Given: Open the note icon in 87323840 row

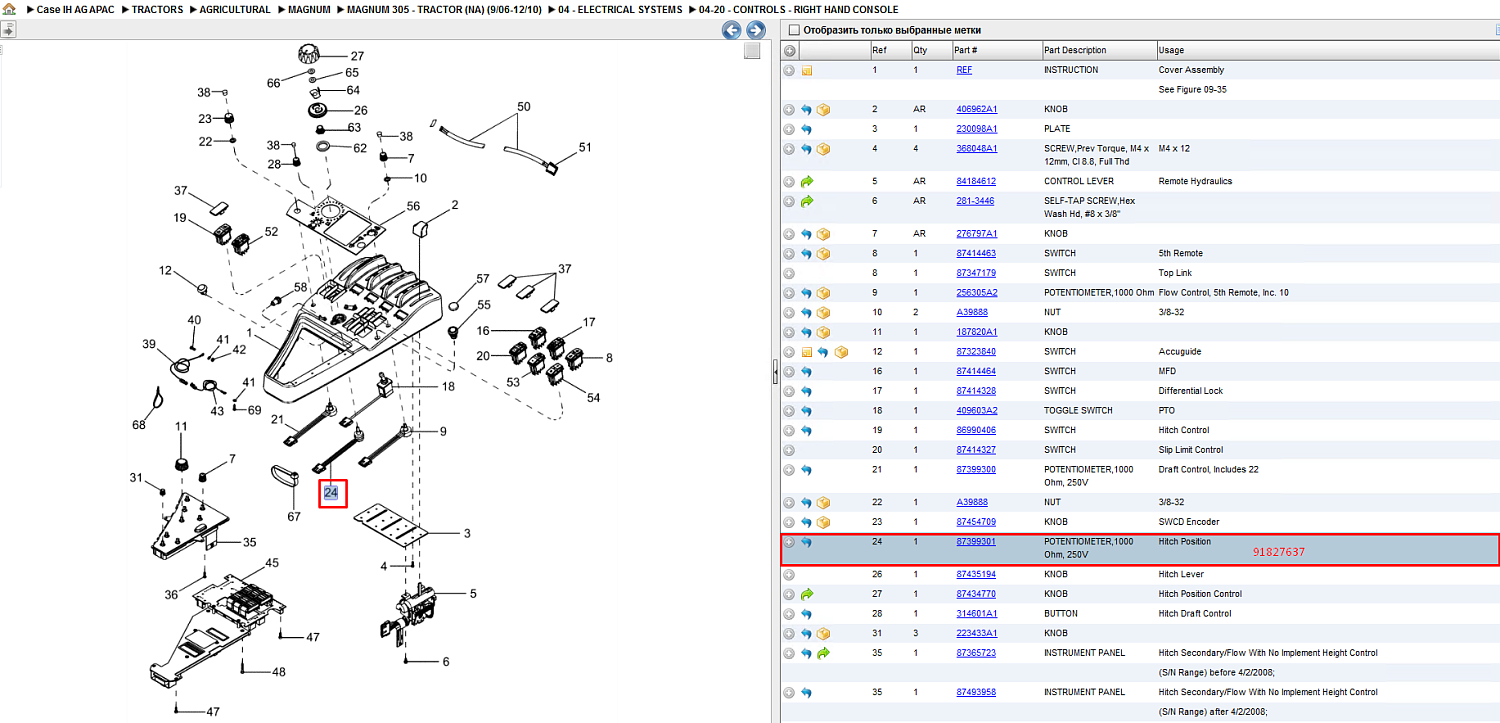Looking at the screenshot, I should click(806, 352).
